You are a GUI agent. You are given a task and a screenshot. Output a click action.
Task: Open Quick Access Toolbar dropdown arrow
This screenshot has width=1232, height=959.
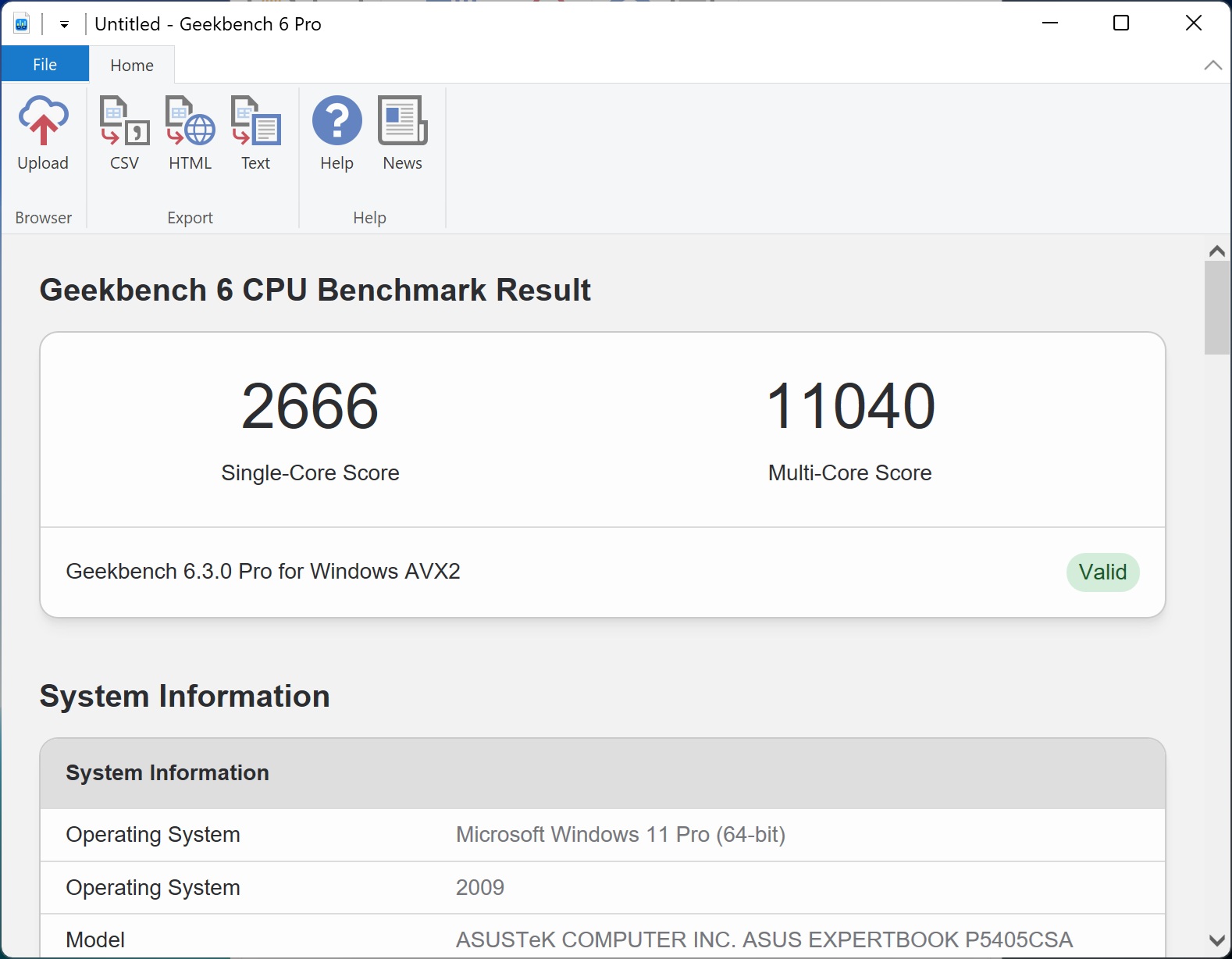click(65, 25)
